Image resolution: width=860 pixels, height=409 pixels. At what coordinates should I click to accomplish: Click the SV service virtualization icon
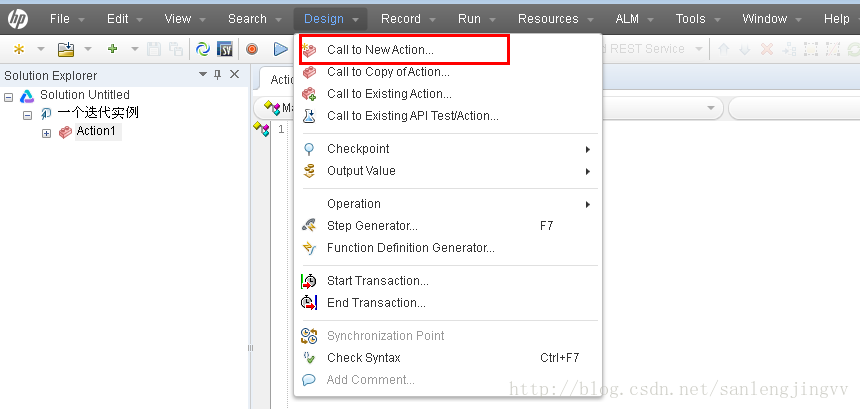click(225, 49)
